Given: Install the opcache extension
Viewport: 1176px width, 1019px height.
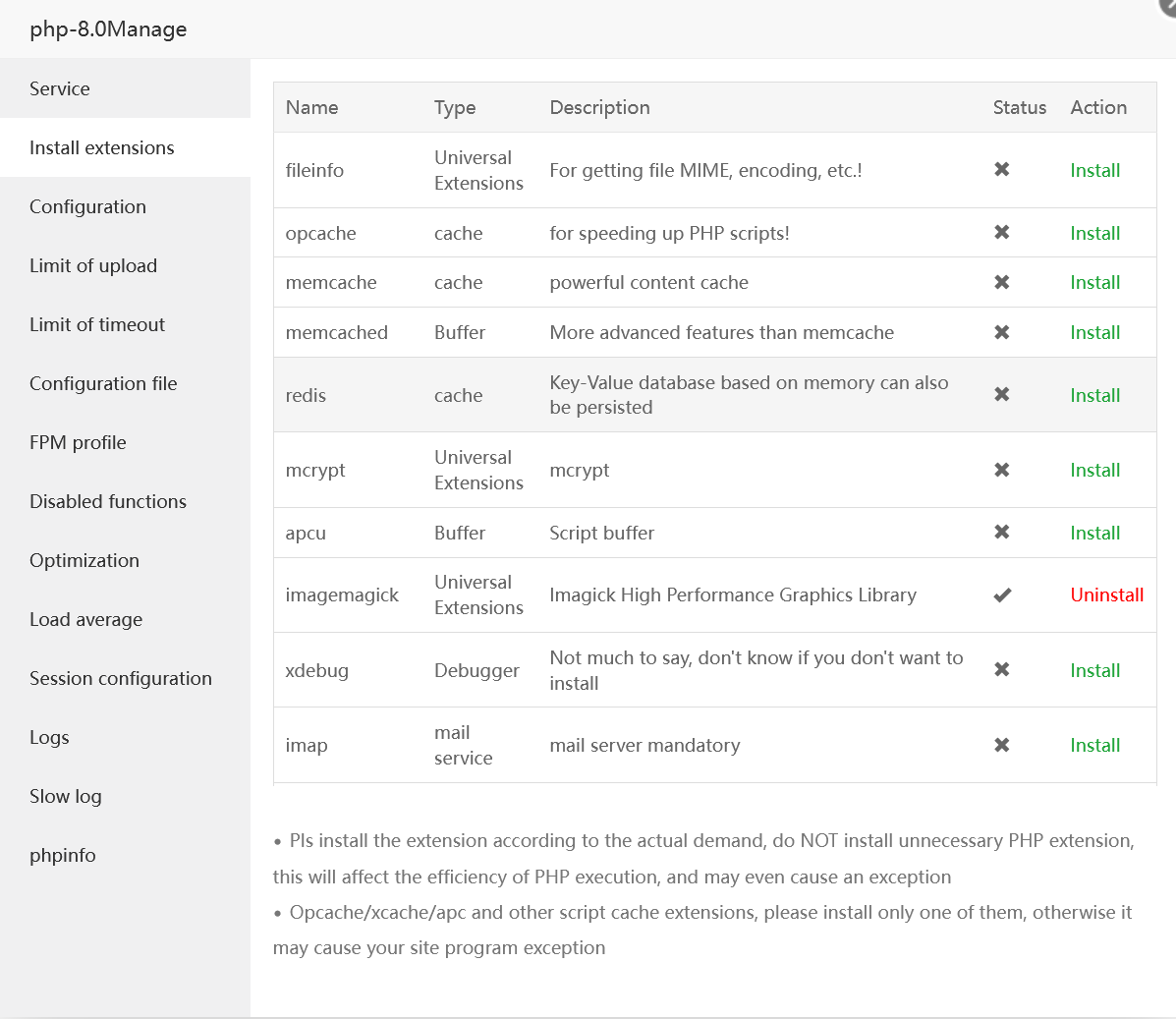Looking at the screenshot, I should click(1094, 233).
